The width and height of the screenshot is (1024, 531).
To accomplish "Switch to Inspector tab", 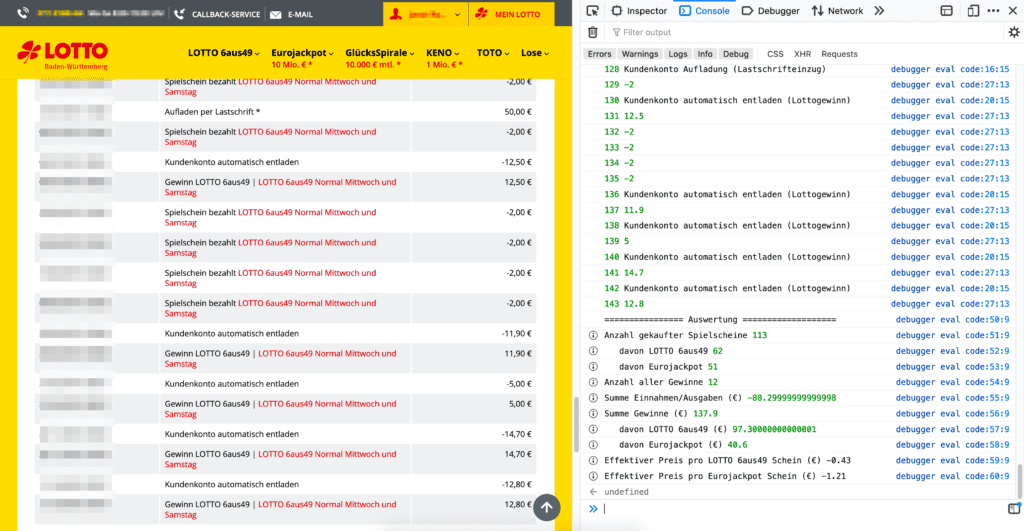I will [639, 10].
